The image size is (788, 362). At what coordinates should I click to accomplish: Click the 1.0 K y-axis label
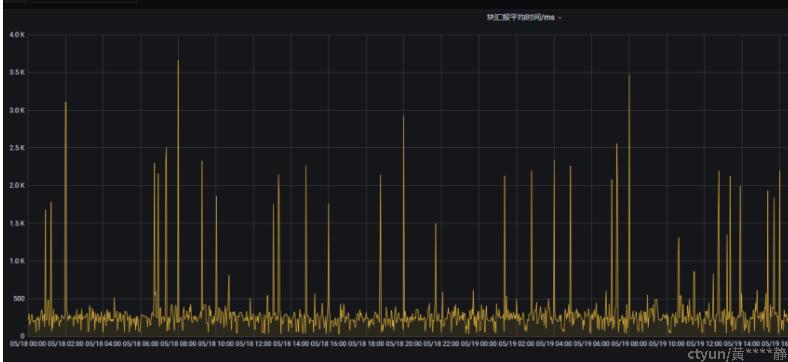tap(17, 261)
